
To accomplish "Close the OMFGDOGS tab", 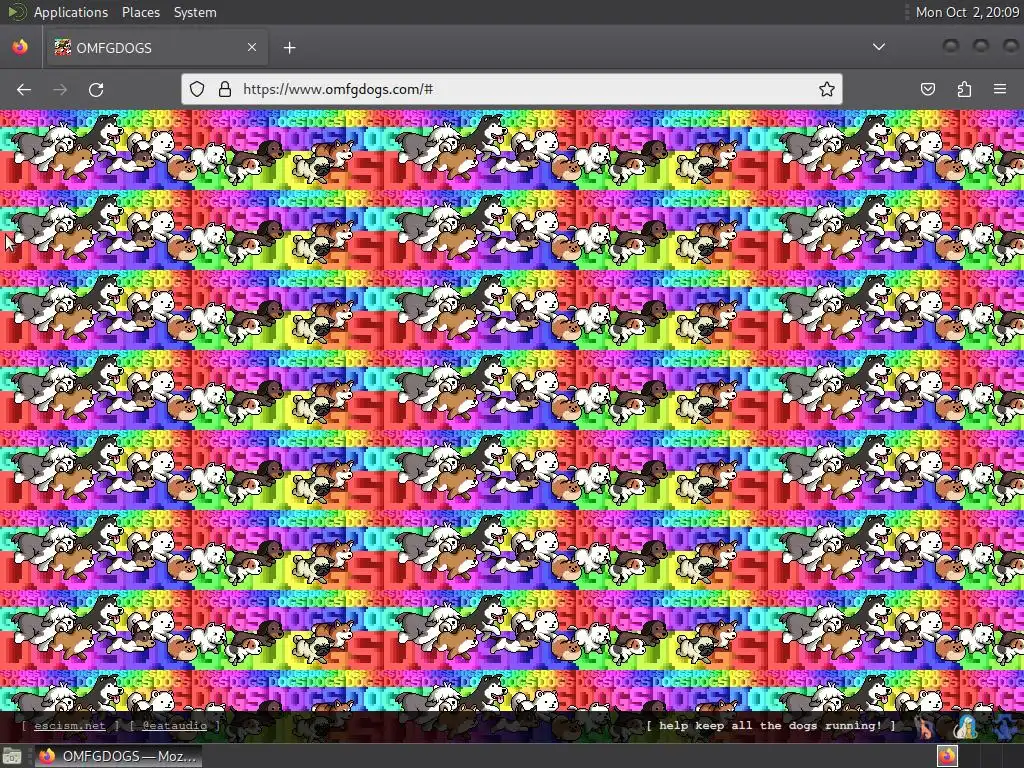I will [252, 47].
